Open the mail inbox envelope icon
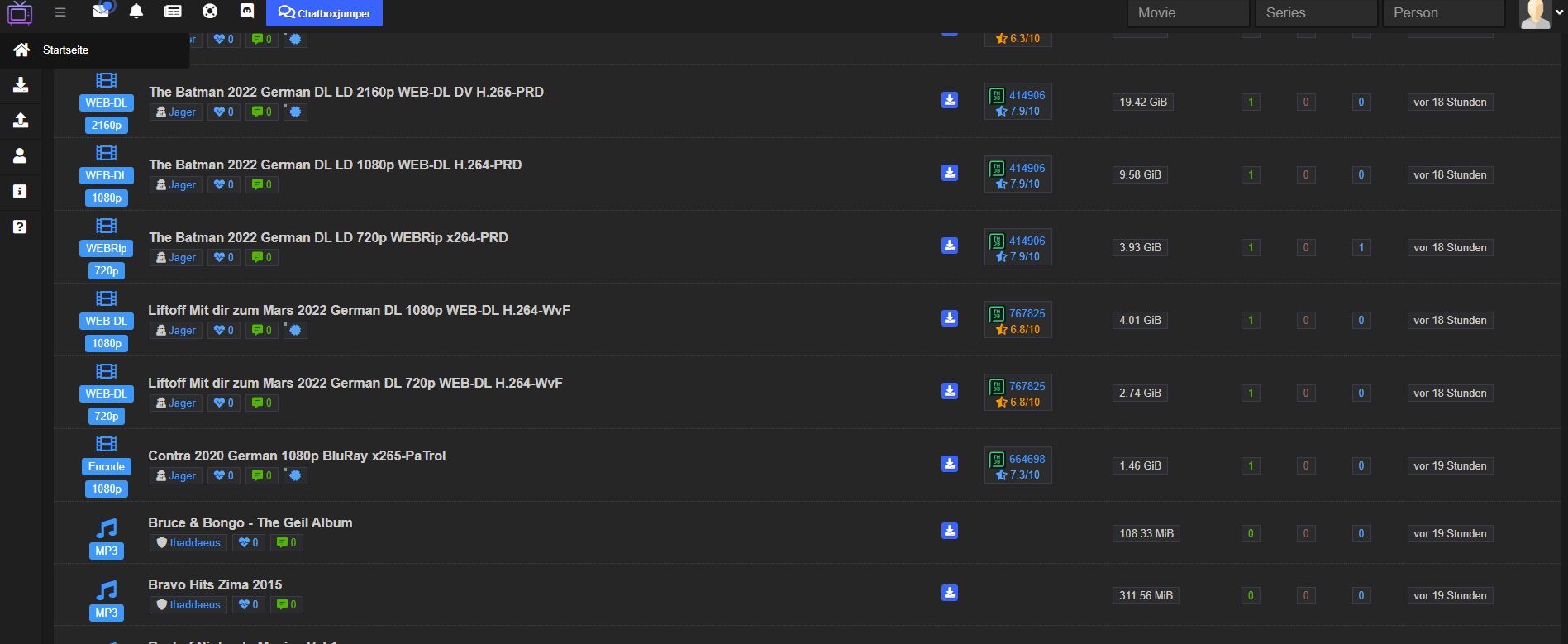 (101, 11)
